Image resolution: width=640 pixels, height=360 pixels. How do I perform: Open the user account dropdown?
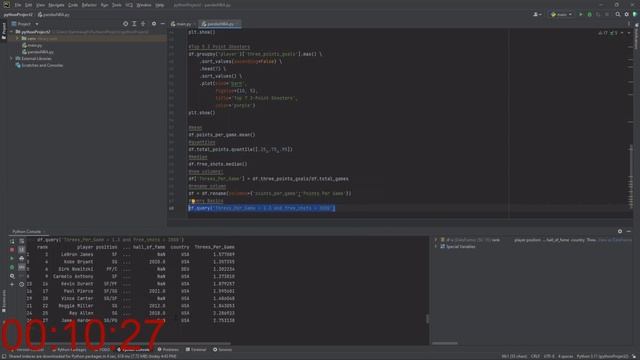537,15
